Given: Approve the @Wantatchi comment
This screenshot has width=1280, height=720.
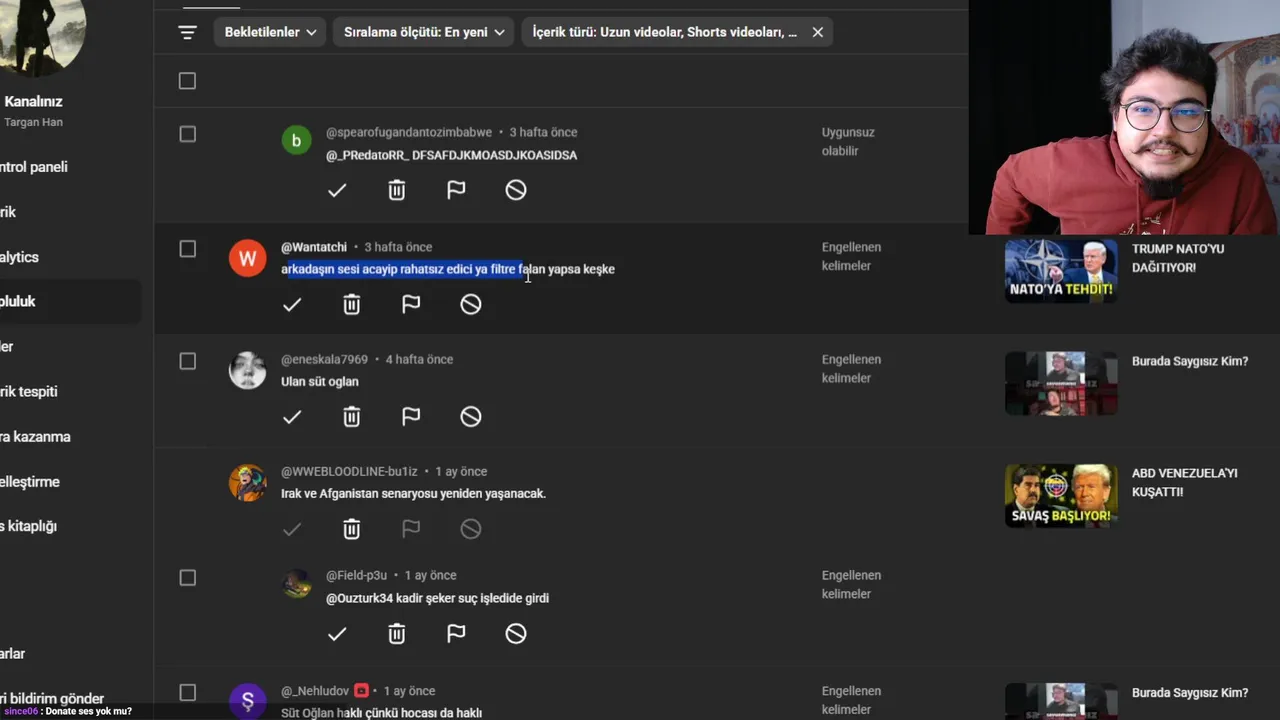Looking at the screenshot, I should (292, 304).
